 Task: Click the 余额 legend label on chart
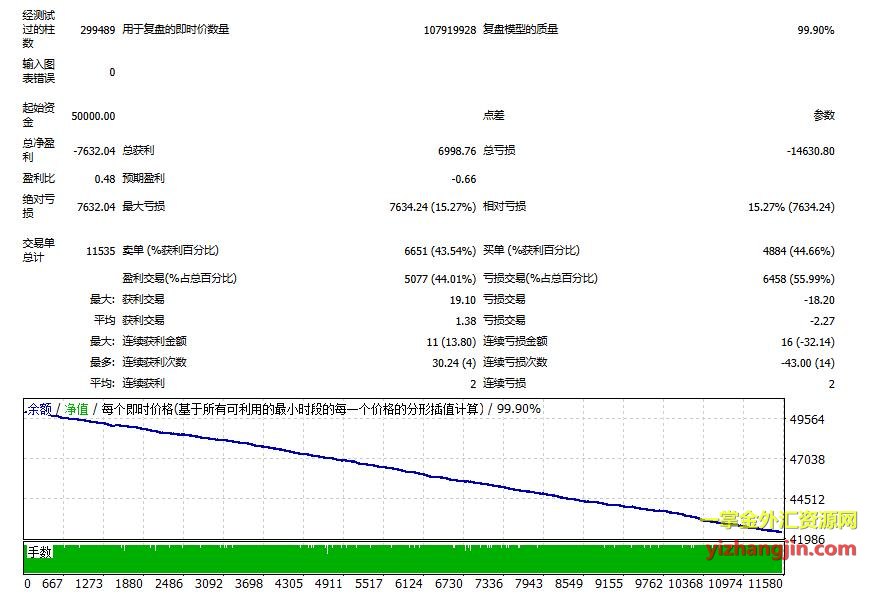(x=39, y=409)
